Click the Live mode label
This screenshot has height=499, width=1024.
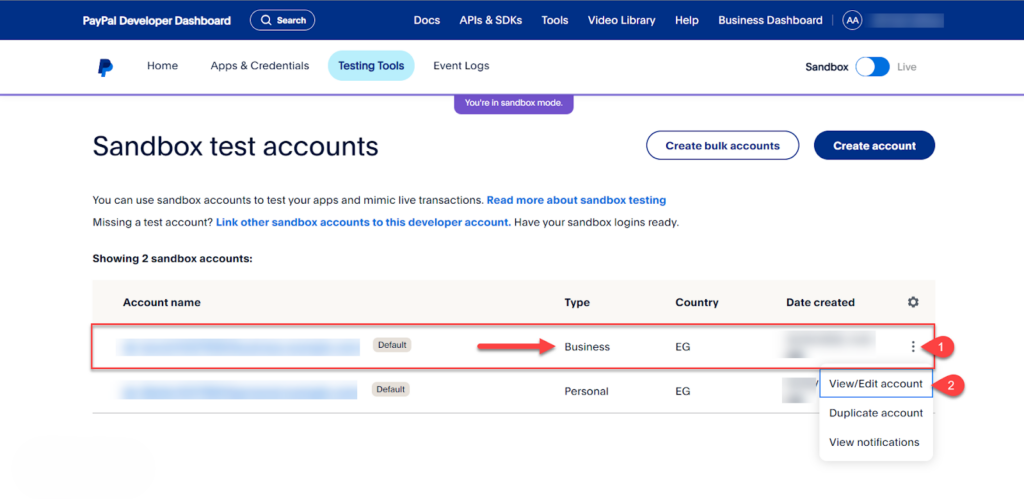tap(906, 67)
